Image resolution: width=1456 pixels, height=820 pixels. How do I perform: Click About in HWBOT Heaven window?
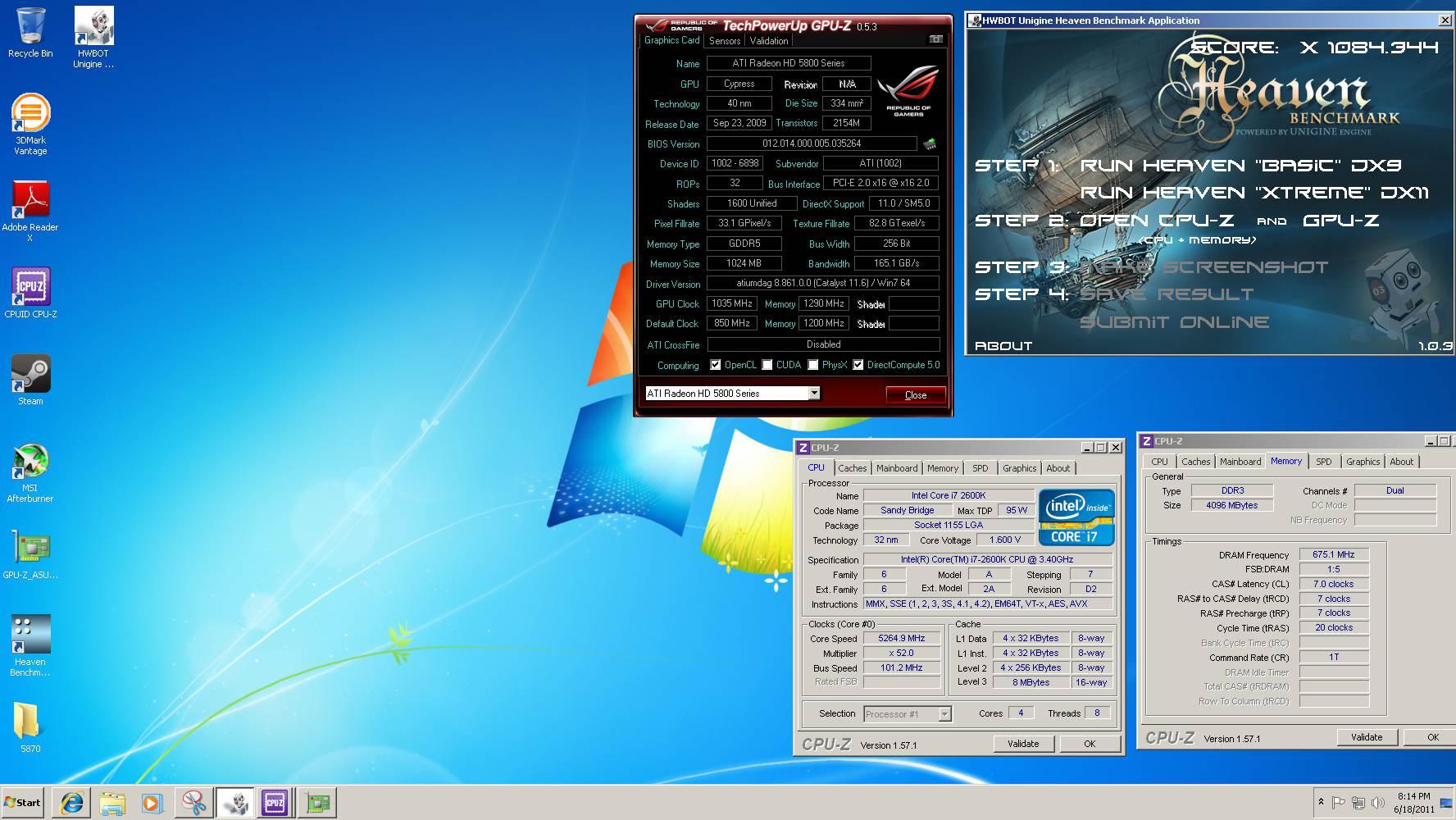[x=1003, y=346]
